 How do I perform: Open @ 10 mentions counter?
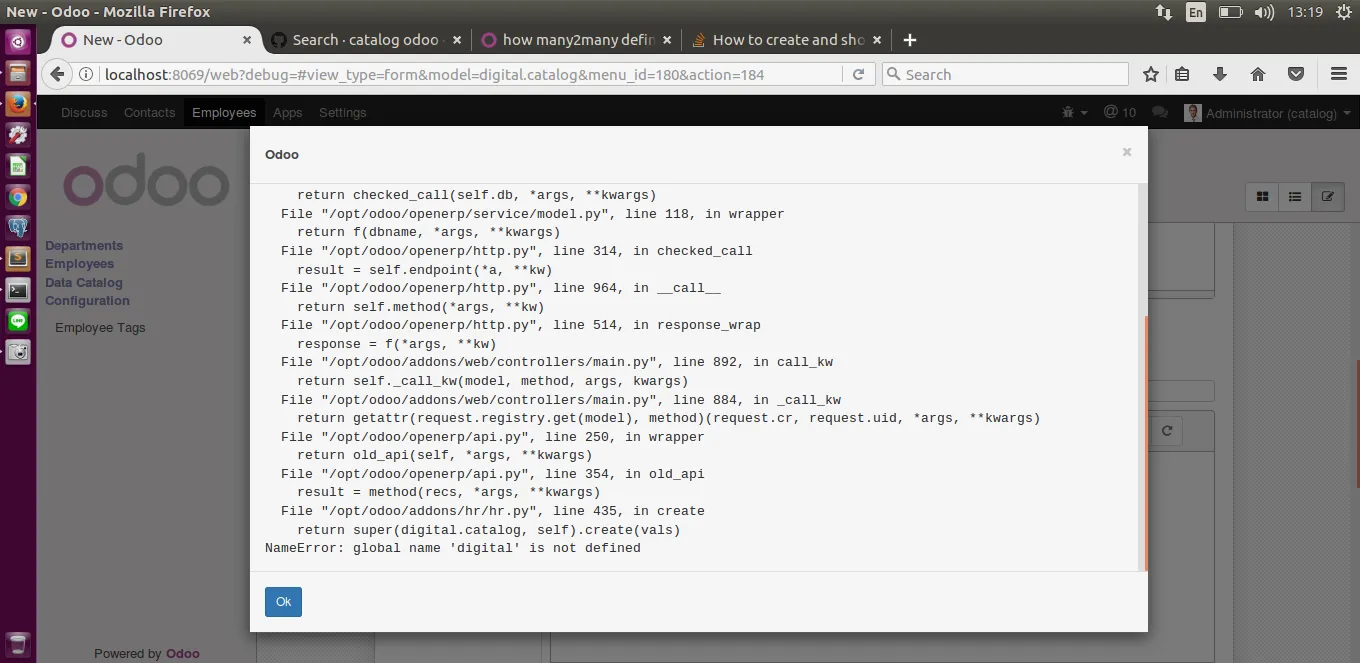click(1120, 113)
